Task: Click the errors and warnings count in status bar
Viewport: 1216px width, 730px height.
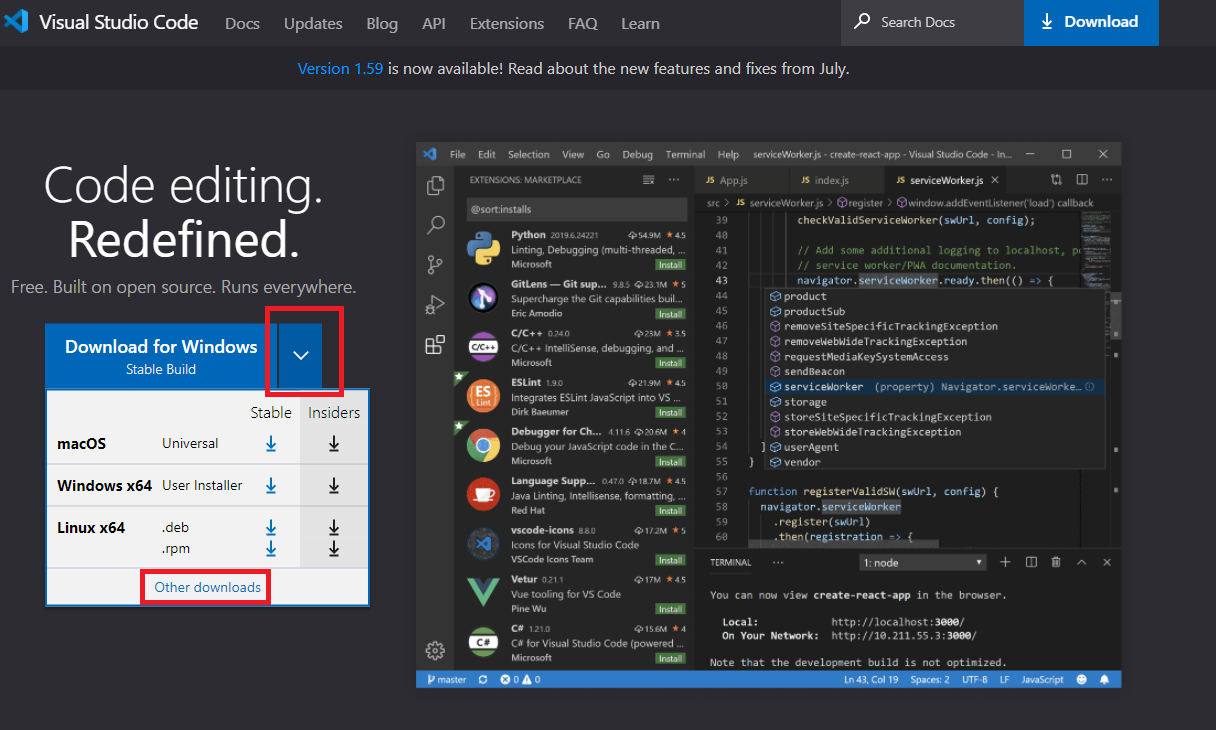Action: coord(520,679)
